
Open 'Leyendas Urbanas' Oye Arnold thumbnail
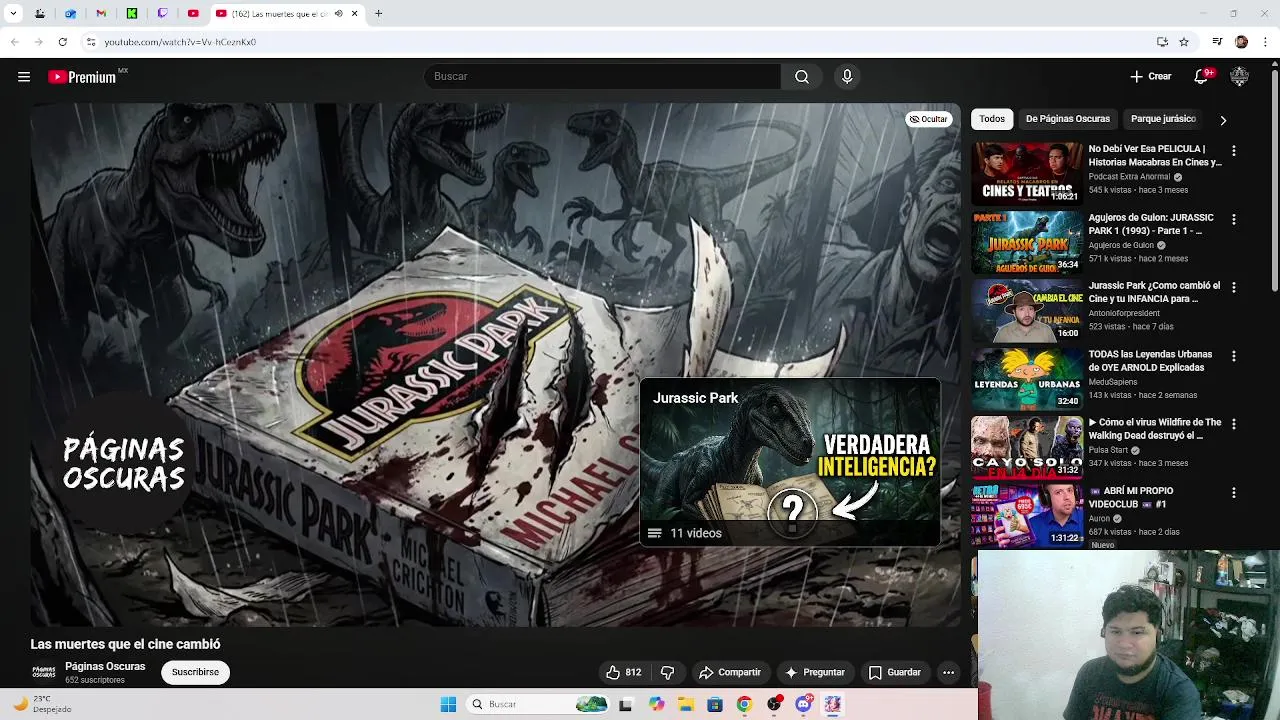click(1027, 378)
